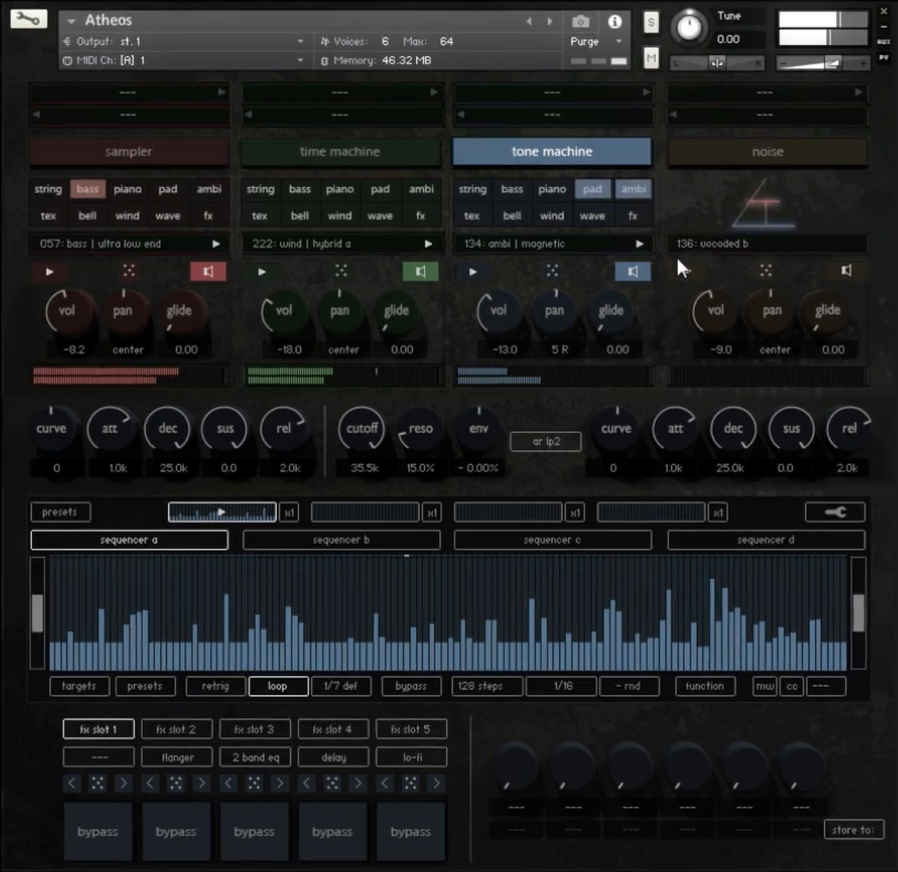Screen dimensions: 898x872
Task: Open the MIDI Ch dropdown
Action: point(184,60)
